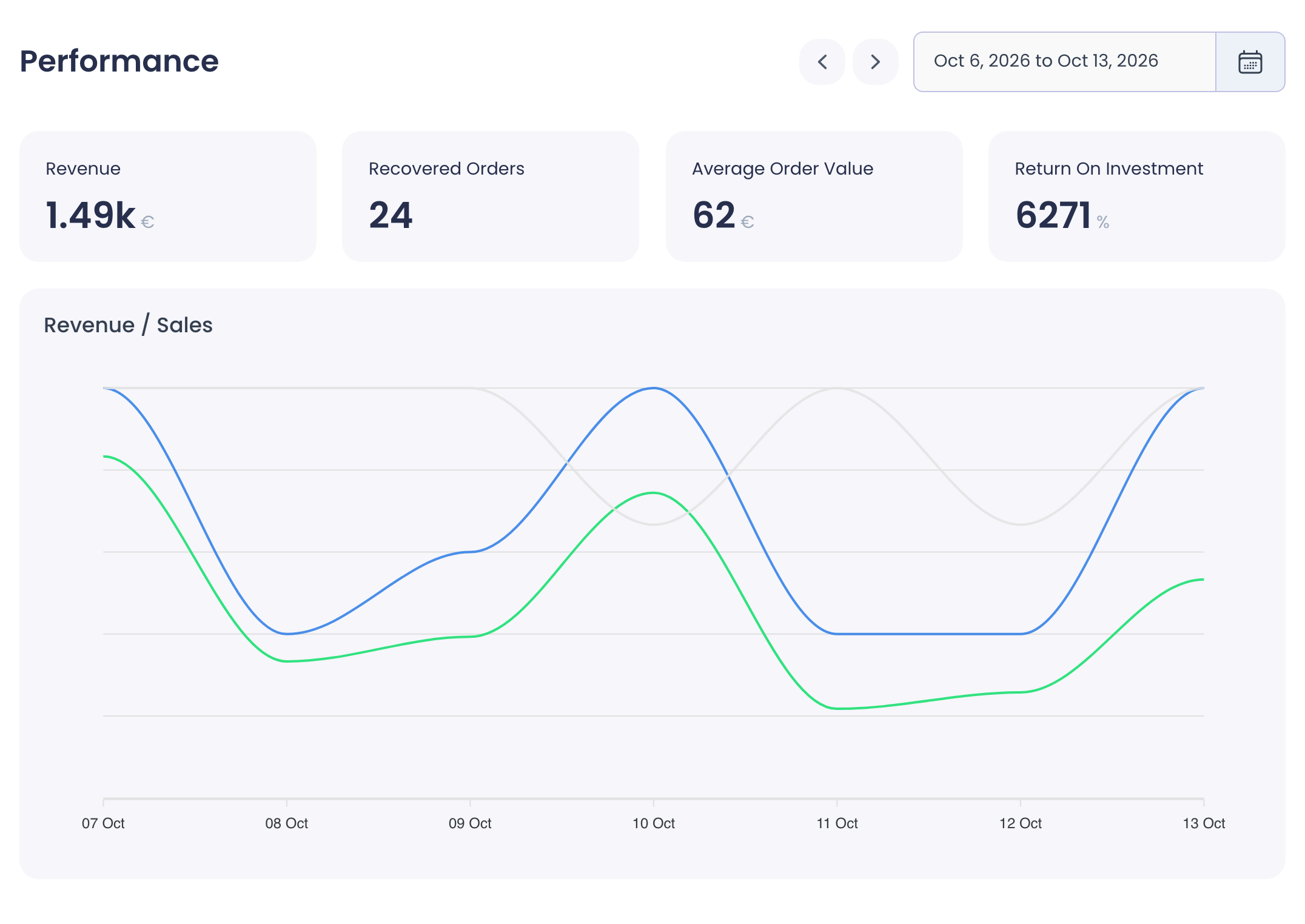The width and height of the screenshot is (1305, 924).
Task: Click the 1.49k revenue value
Action: coord(91,215)
